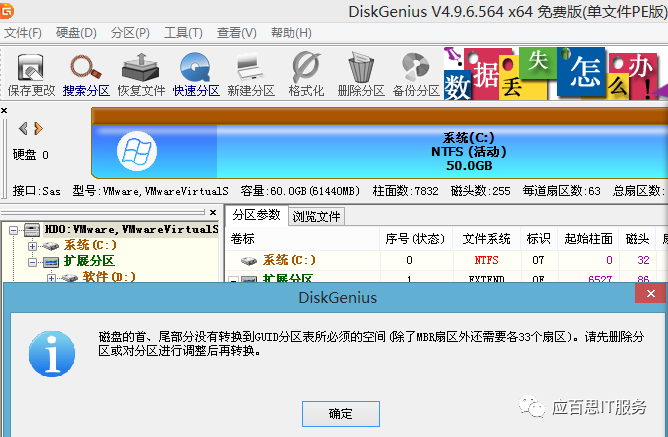Close the DiskGenius message dialog
The height and width of the screenshot is (437, 668).
point(651,293)
